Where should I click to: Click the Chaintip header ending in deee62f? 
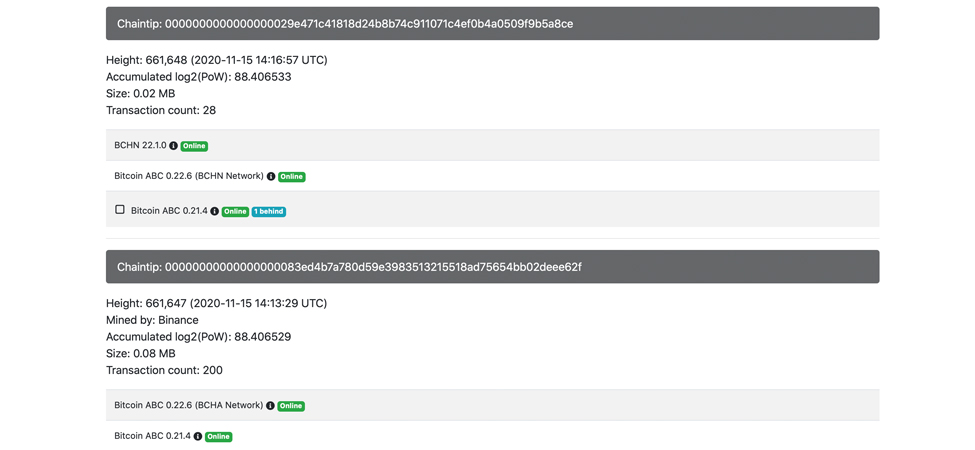(492, 267)
